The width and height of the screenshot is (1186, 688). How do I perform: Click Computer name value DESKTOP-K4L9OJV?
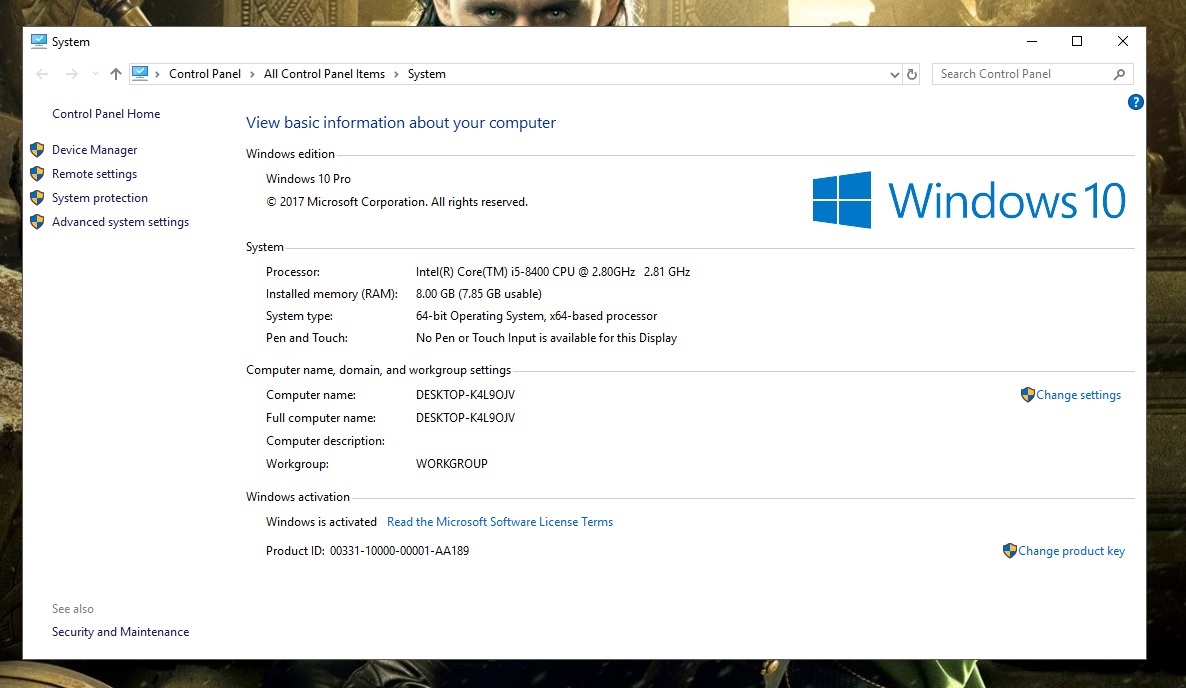465,395
